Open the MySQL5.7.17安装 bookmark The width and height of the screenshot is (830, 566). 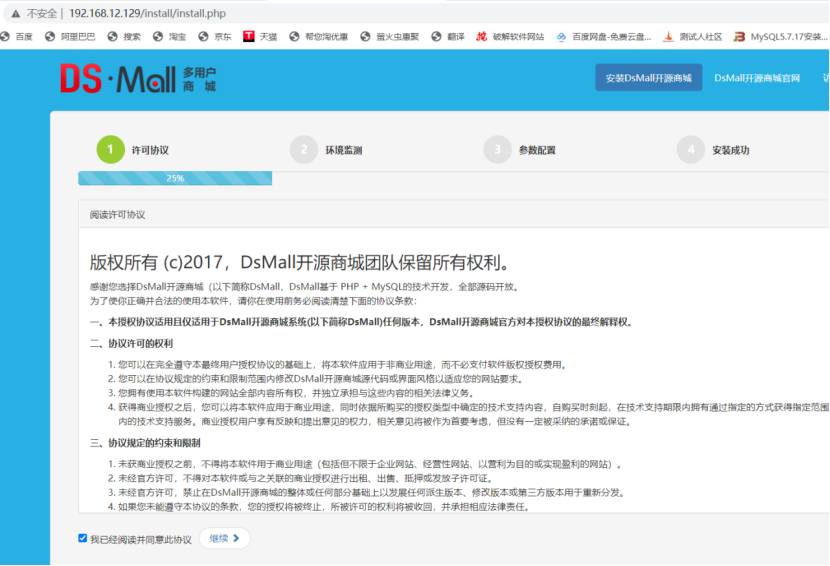click(781, 37)
